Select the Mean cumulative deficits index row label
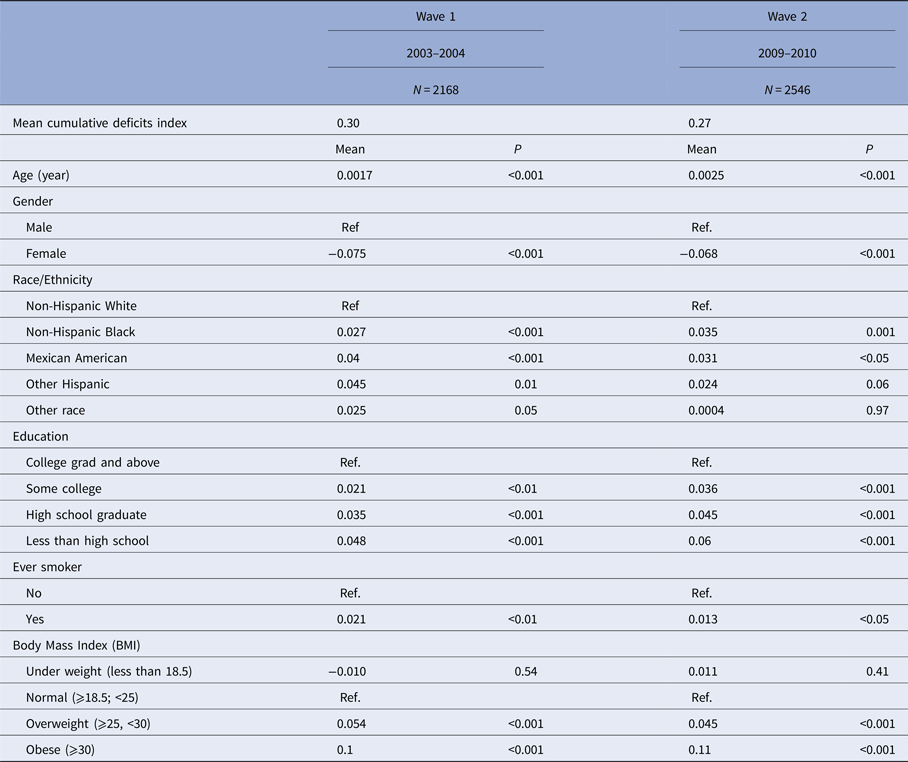908x762 pixels. pyautogui.click(x=99, y=123)
